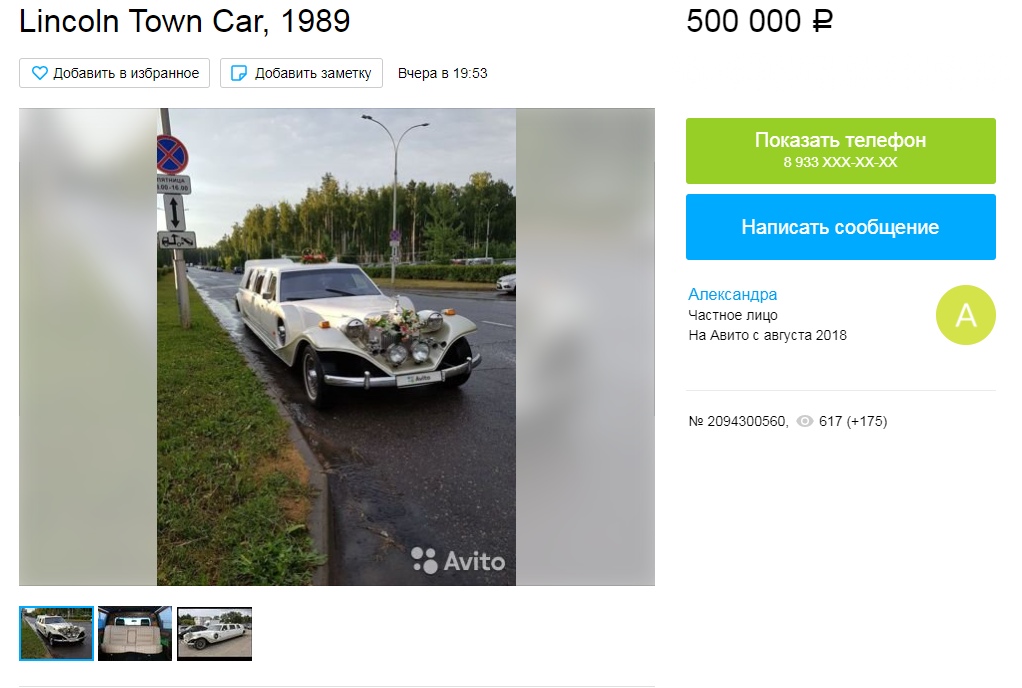Click the eye views counter icon
1022x688 pixels.
point(805,422)
